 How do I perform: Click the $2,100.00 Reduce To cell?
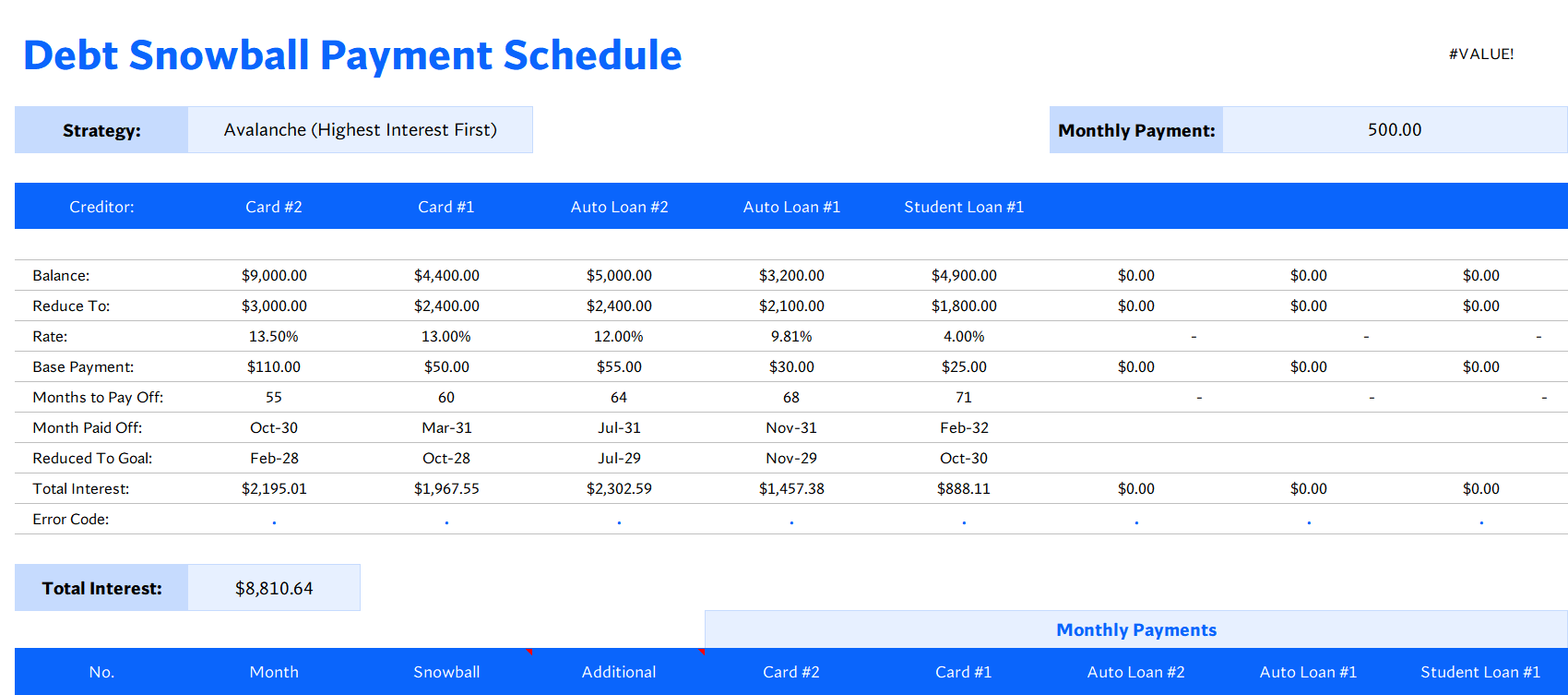(791, 306)
